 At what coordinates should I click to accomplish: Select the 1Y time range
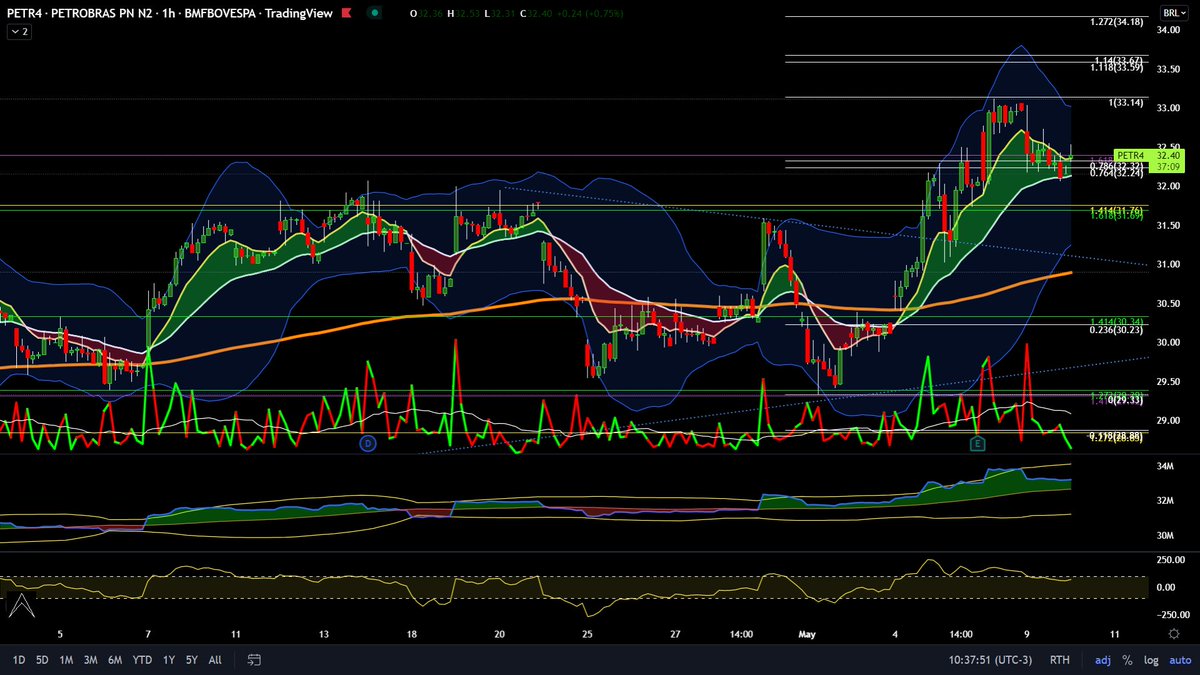169,660
